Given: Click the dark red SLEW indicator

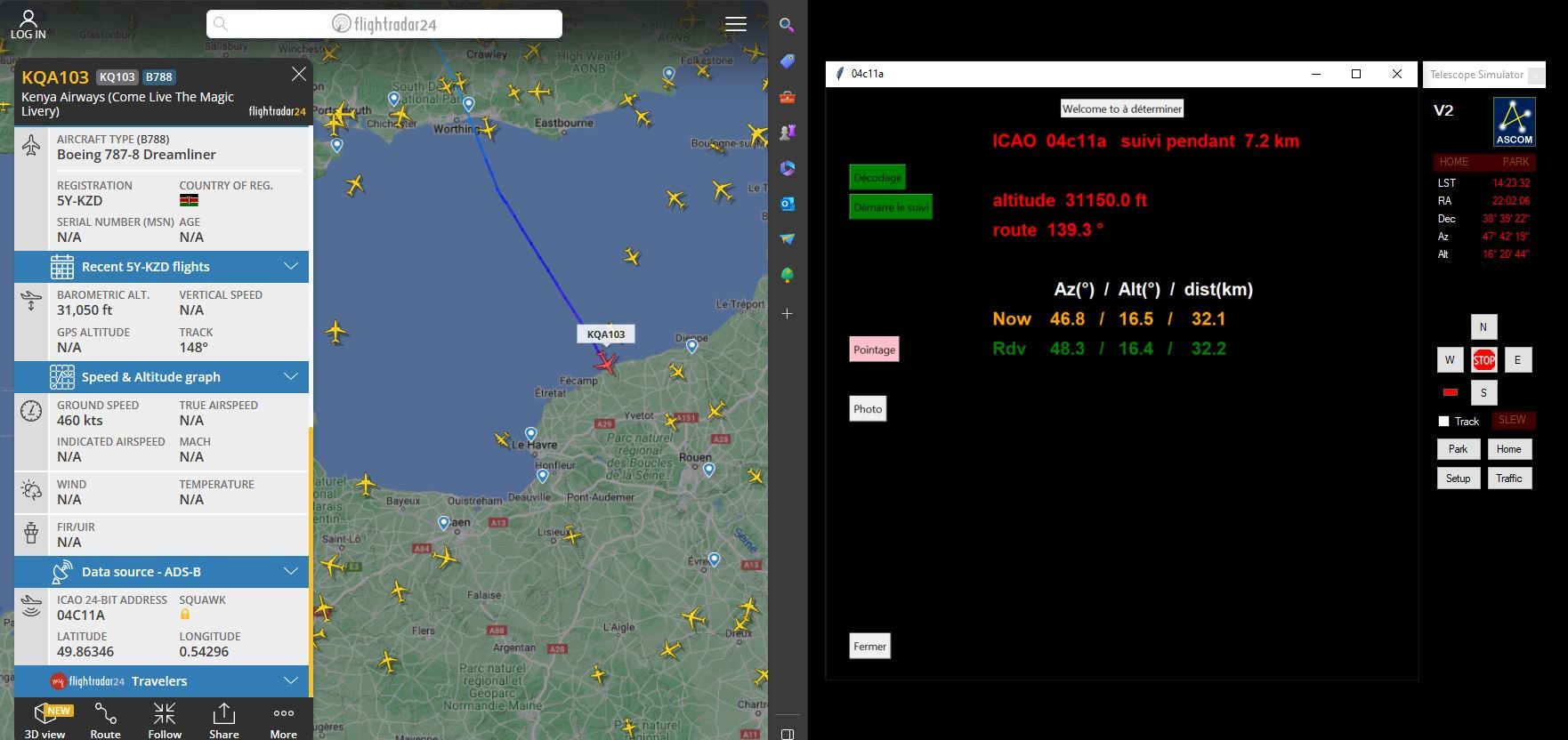Looking at the screenshot, I should [1512, 420].
